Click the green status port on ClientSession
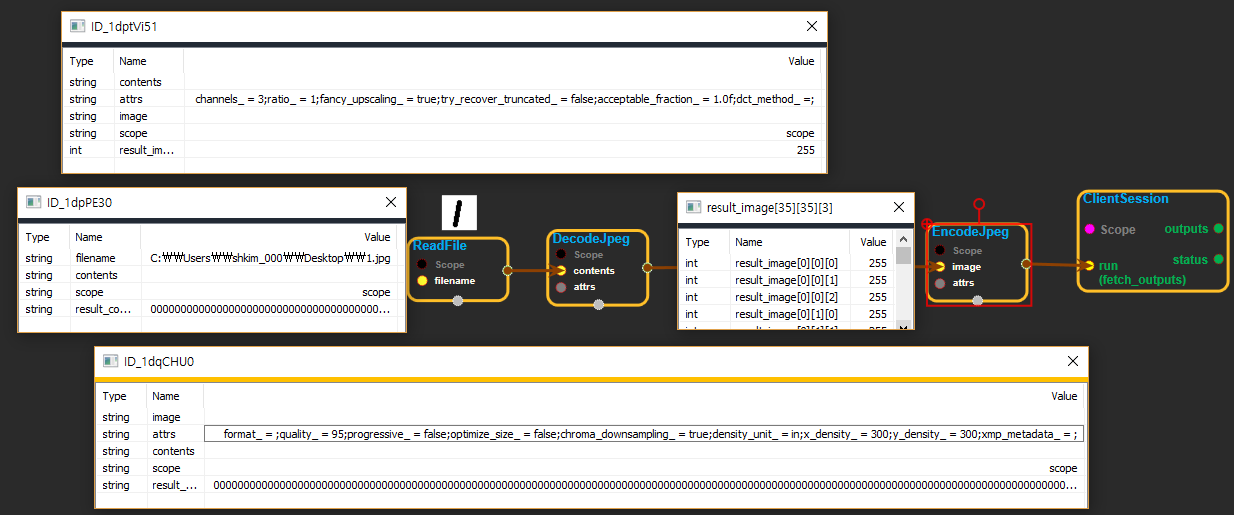 (1218, 260)
